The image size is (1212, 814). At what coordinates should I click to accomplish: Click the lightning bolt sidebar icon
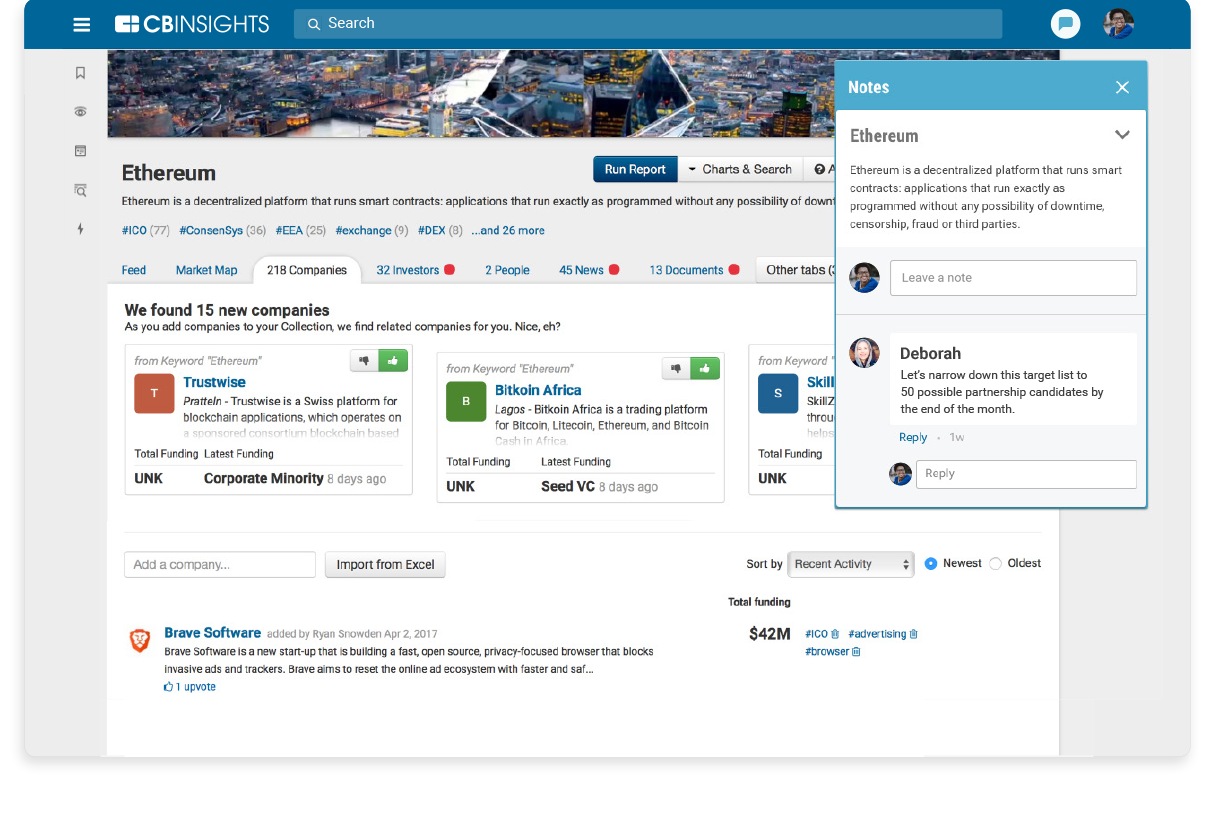[81, 229]
